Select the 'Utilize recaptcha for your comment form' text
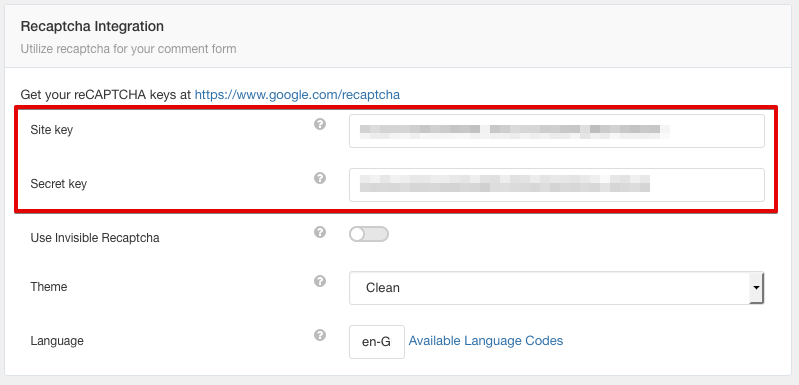Image resolution: width=799 pixels, height=385 pixels. pos(128,49)
